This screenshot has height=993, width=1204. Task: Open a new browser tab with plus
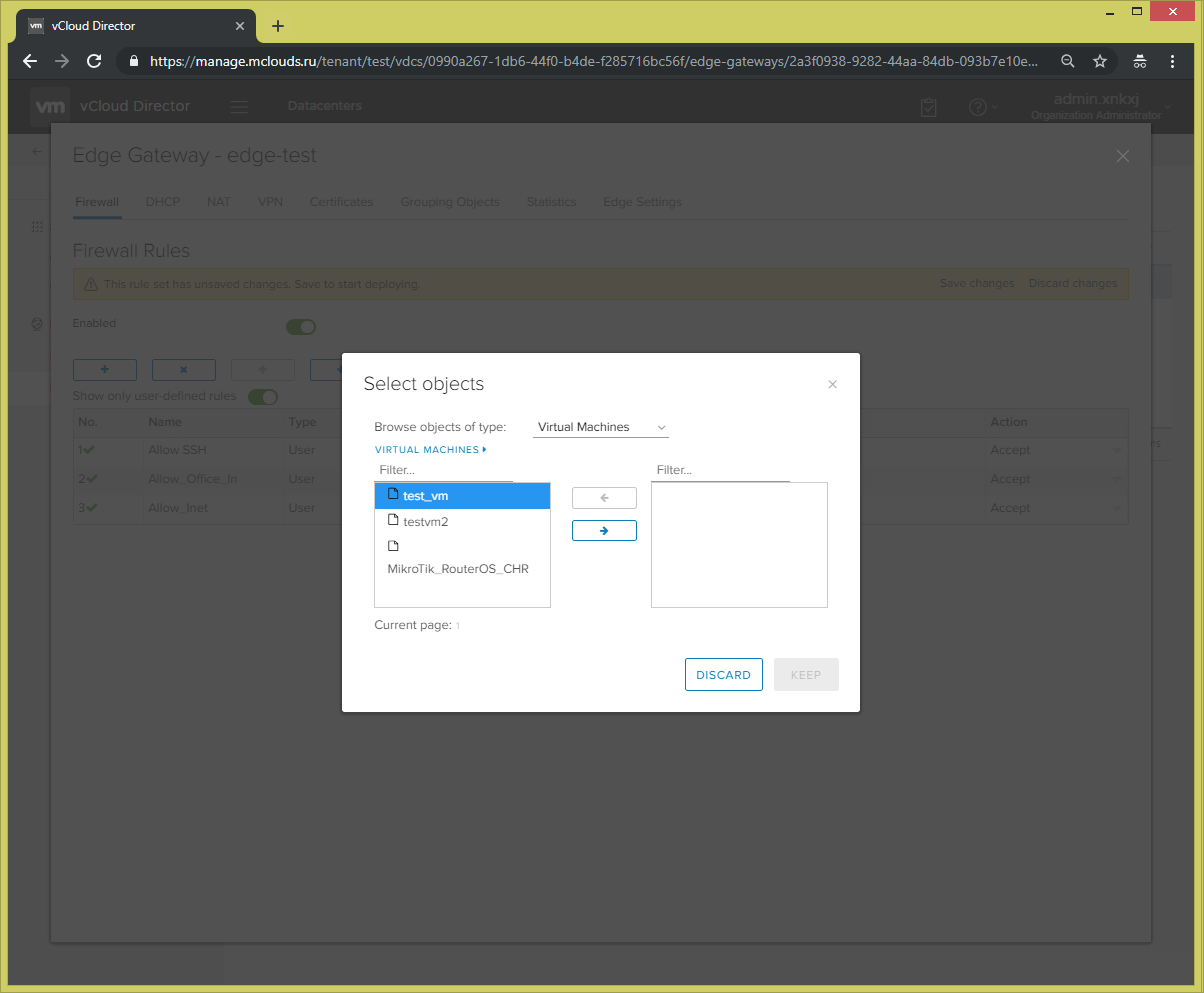[278, 26]
